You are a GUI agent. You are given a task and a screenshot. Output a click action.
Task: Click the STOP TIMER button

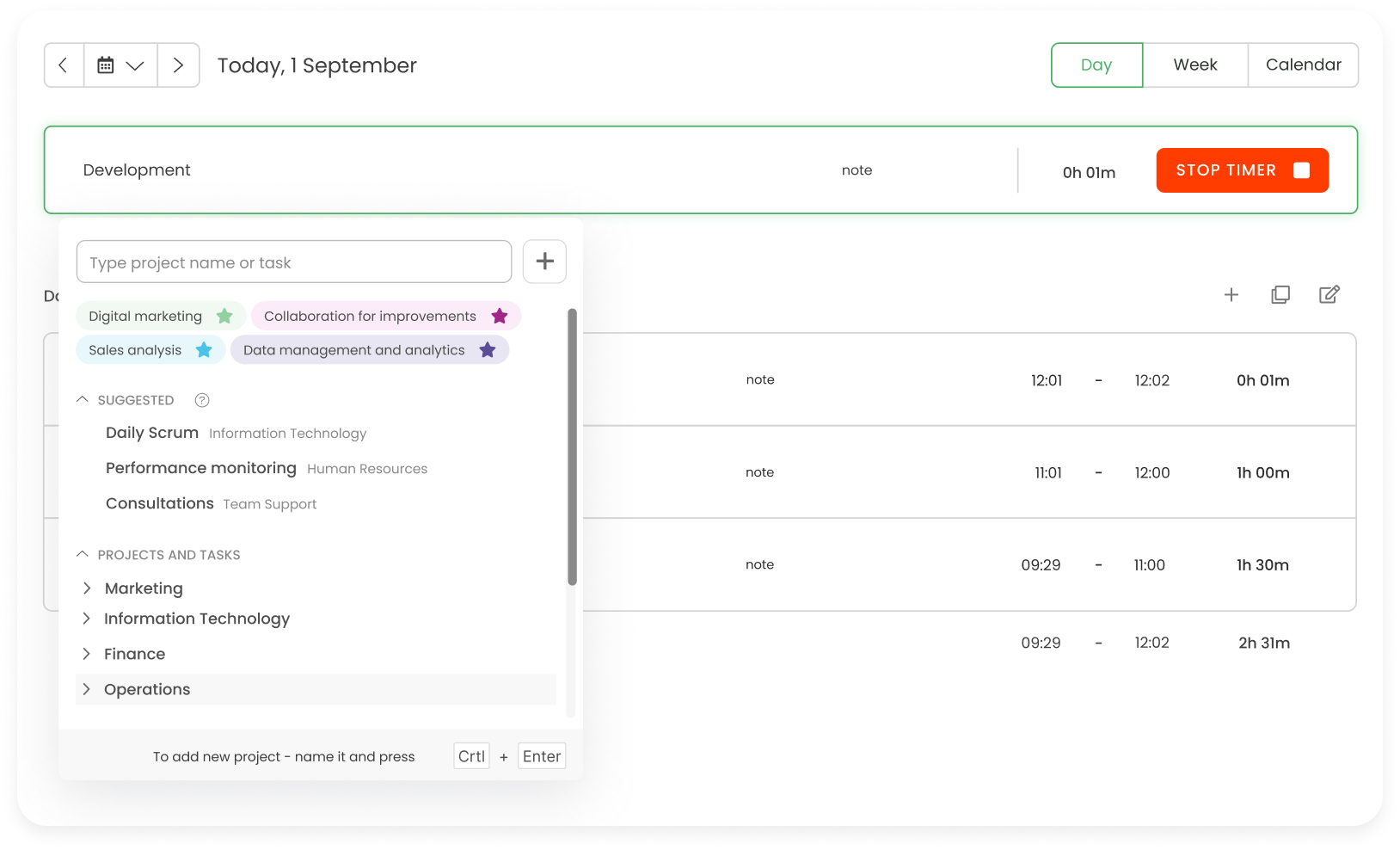coord(1243,170)
